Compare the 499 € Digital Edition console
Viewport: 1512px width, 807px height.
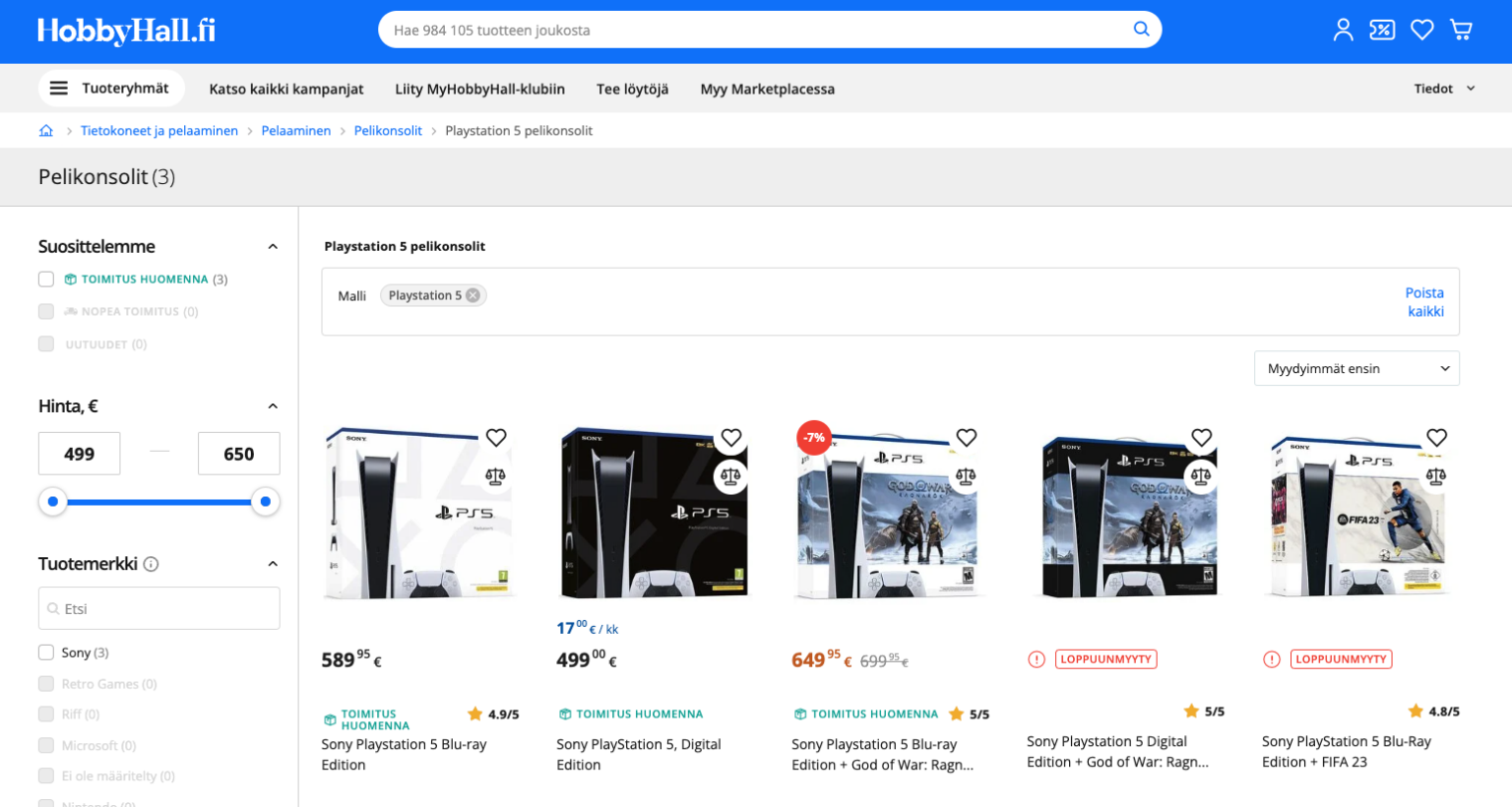point(730,476)
